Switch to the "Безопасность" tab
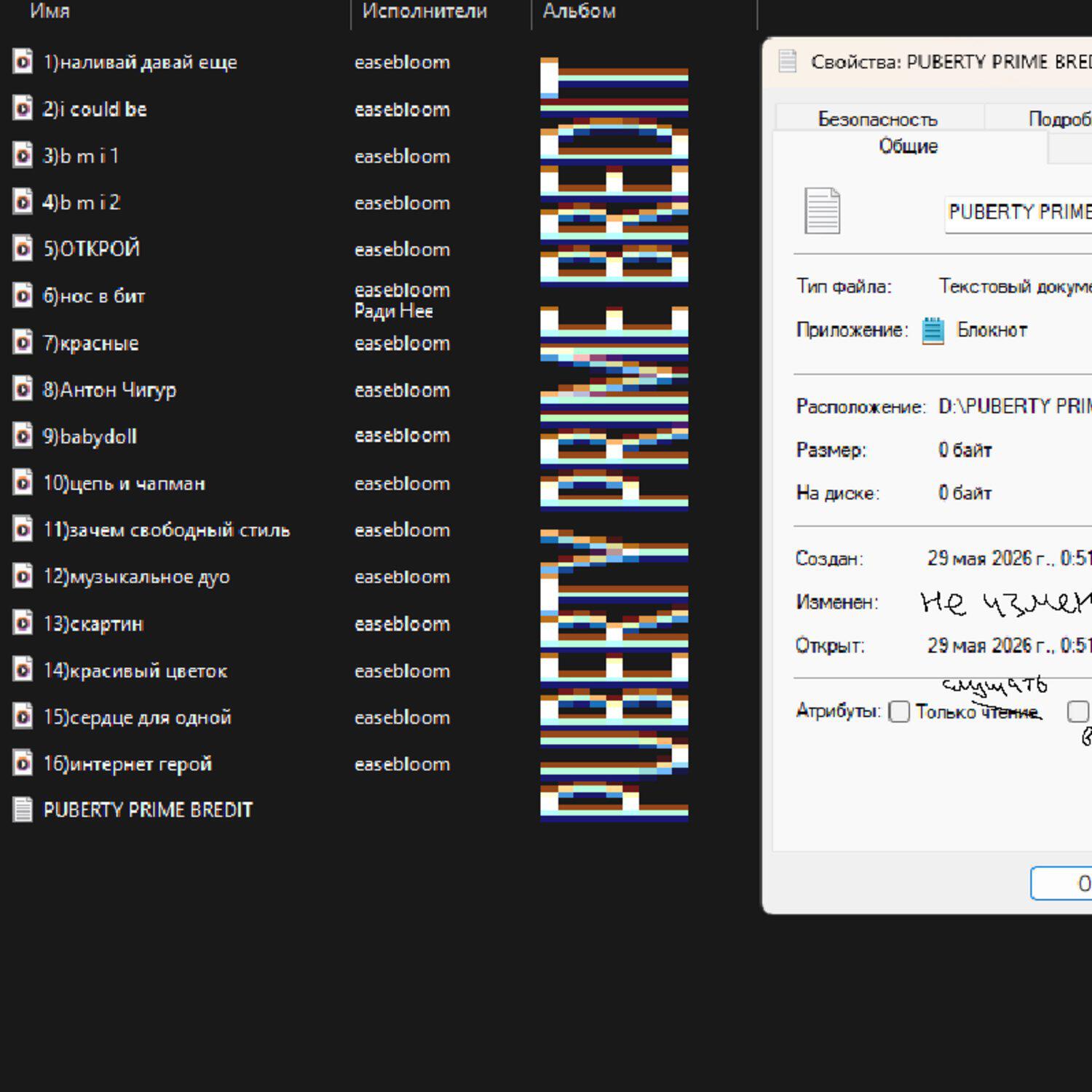This screenshot has height=1092, width=1092. pyautogui.click(x=878, y=119)
